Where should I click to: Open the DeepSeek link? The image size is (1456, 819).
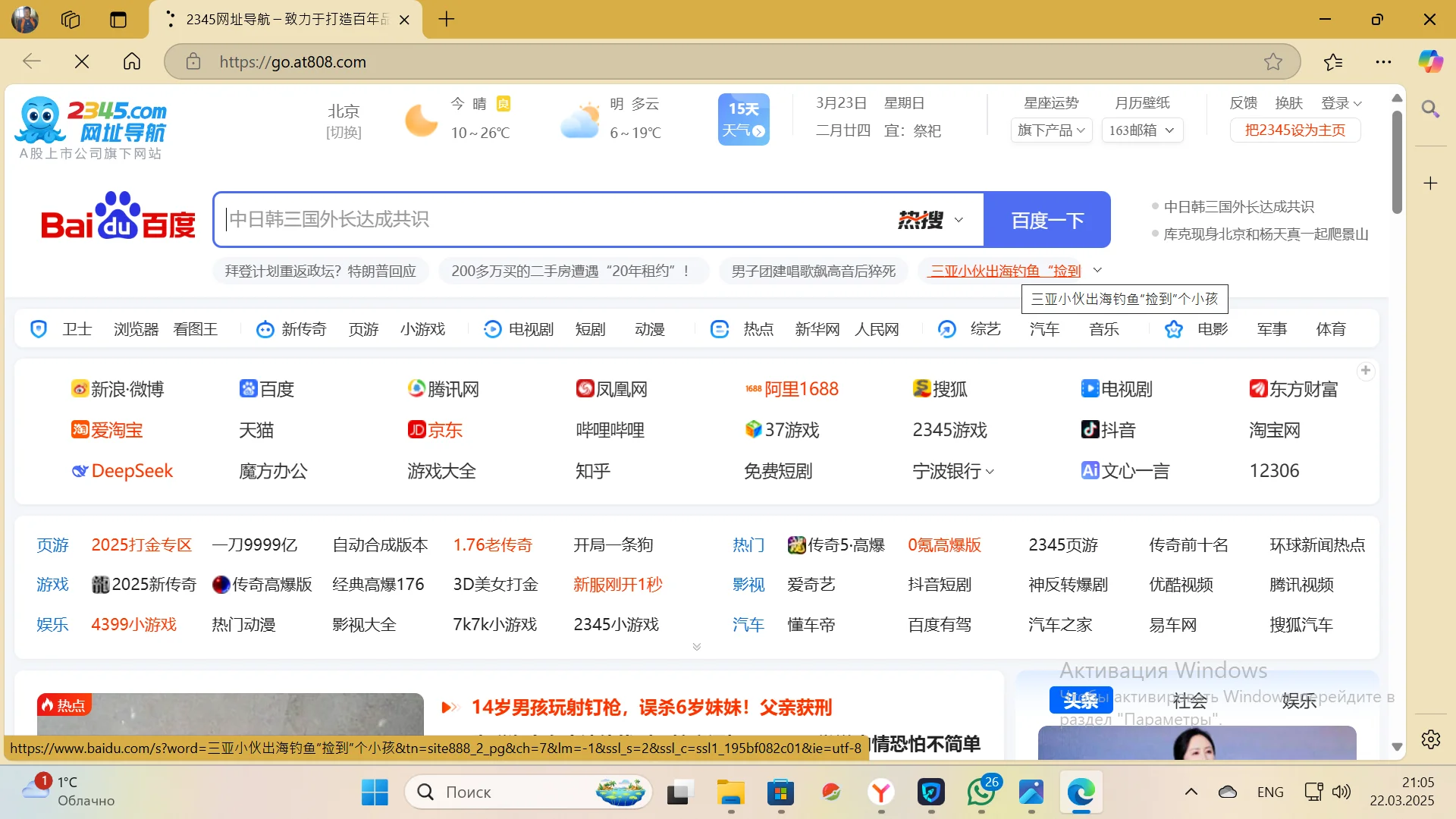coord(132,471)
